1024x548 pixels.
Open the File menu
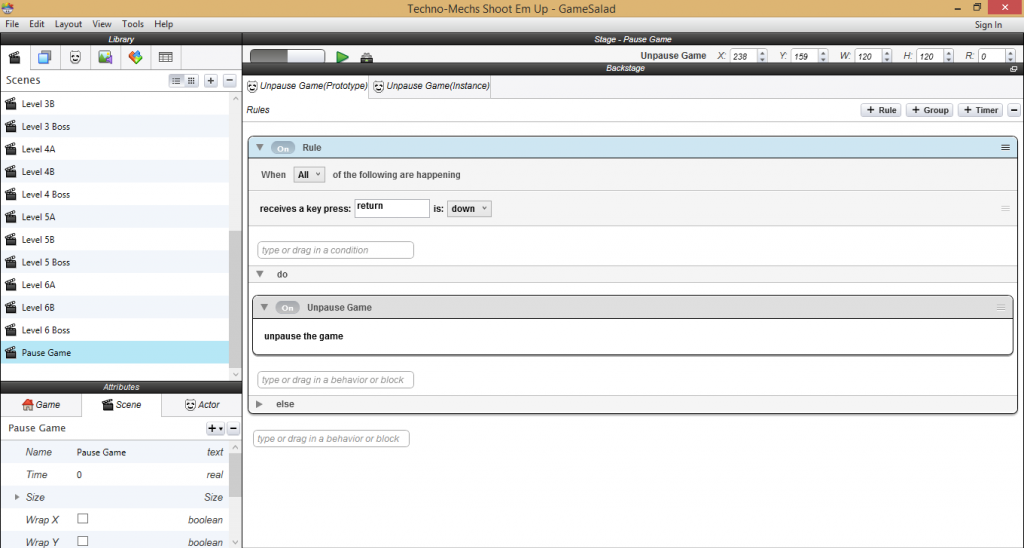tap(12, 24)
